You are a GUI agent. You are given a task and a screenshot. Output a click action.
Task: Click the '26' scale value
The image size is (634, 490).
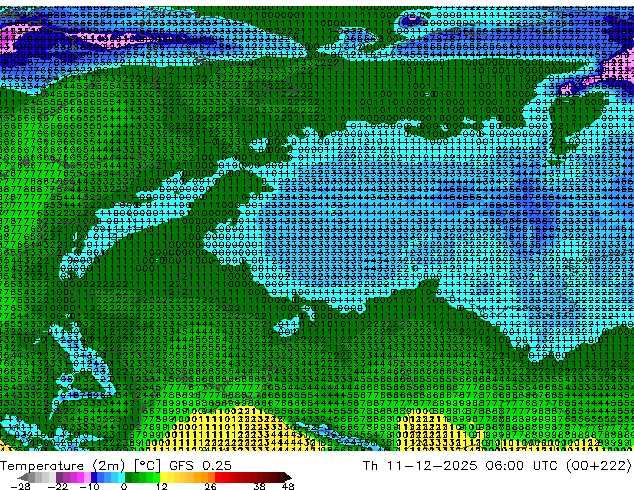(x=210, y=486)
